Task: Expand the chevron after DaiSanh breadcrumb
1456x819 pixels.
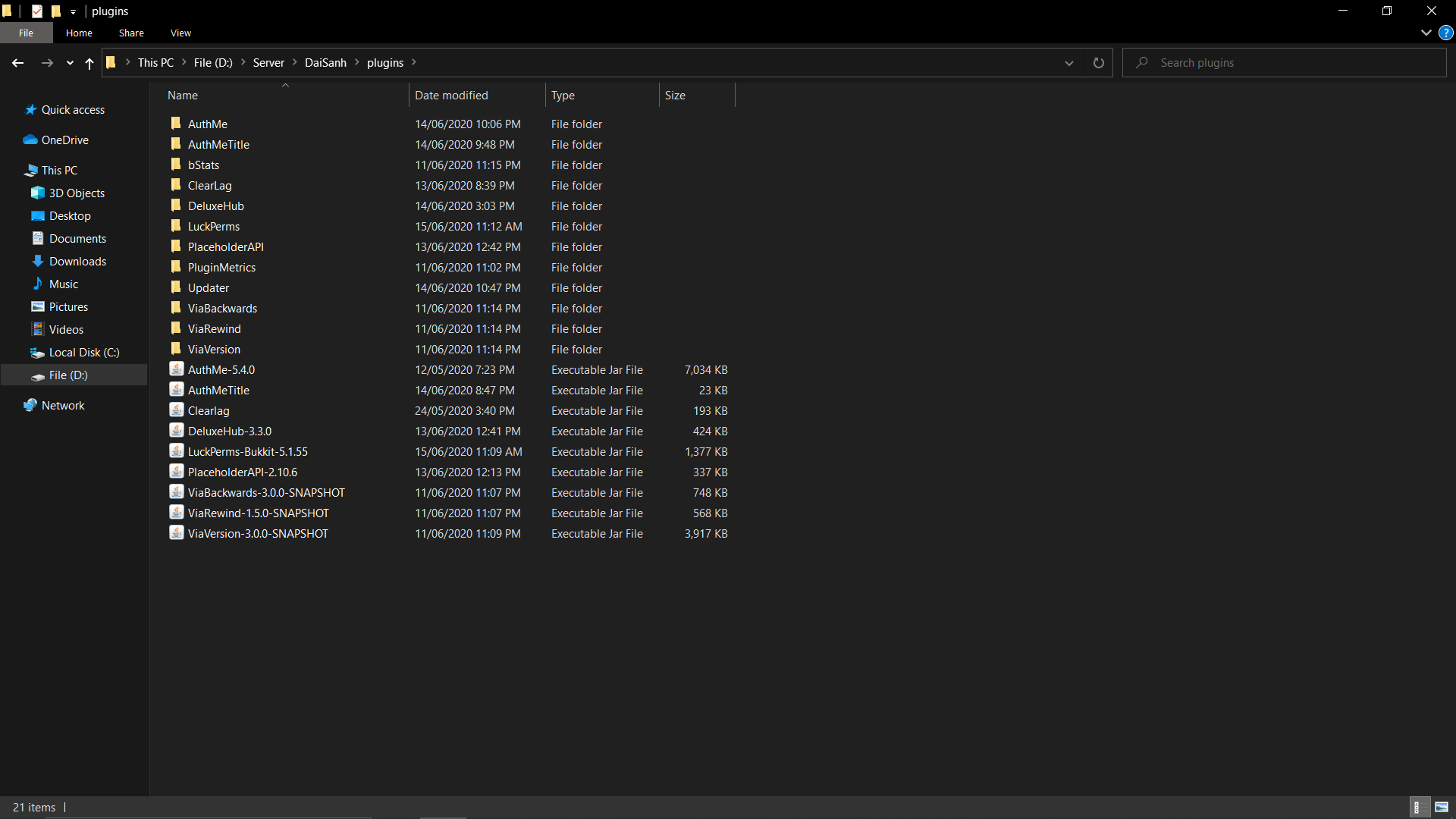Action: click(x=356, y=63)
